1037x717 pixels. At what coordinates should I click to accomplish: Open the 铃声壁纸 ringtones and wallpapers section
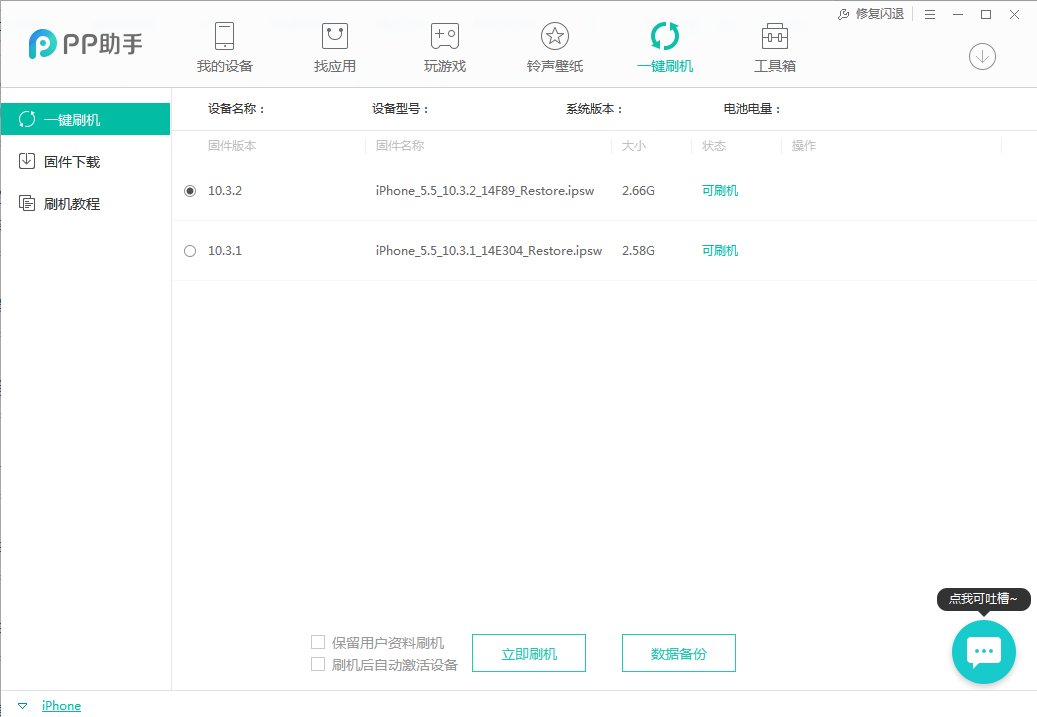pos(554,45)
